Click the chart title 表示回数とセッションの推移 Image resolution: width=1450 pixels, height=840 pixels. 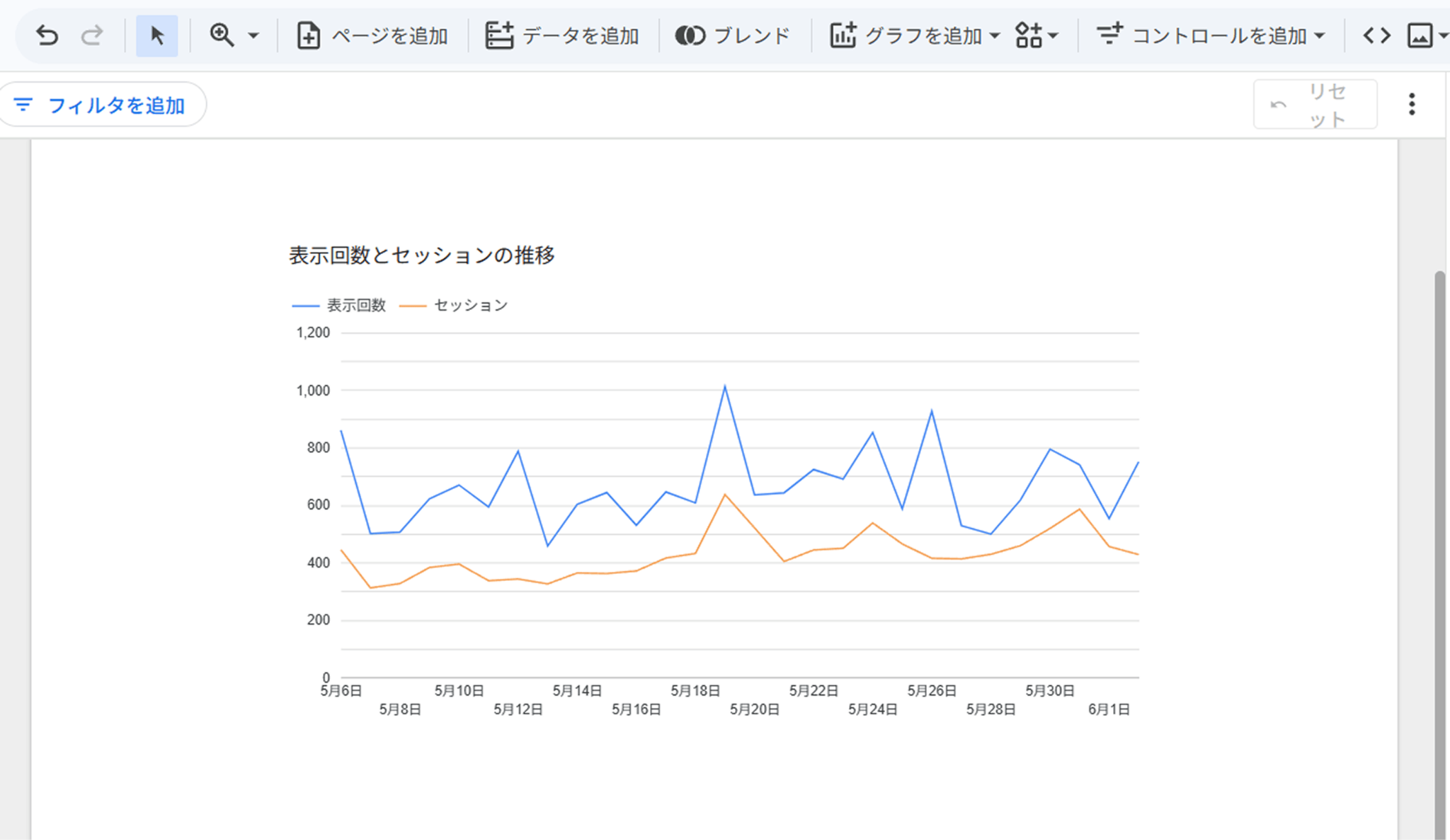coord(421,255)
